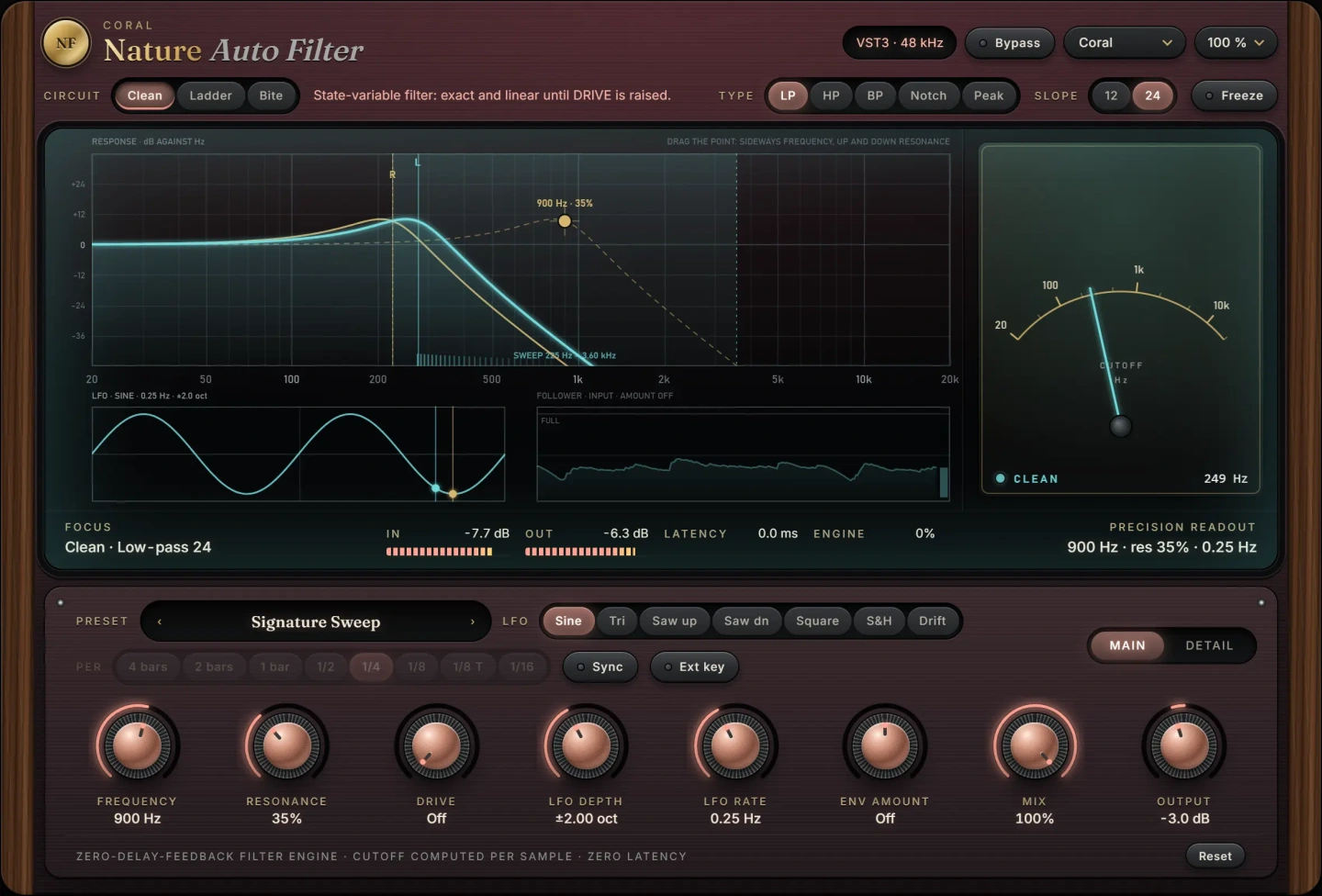Click the Frequency knob

click(x=137, y=745)
